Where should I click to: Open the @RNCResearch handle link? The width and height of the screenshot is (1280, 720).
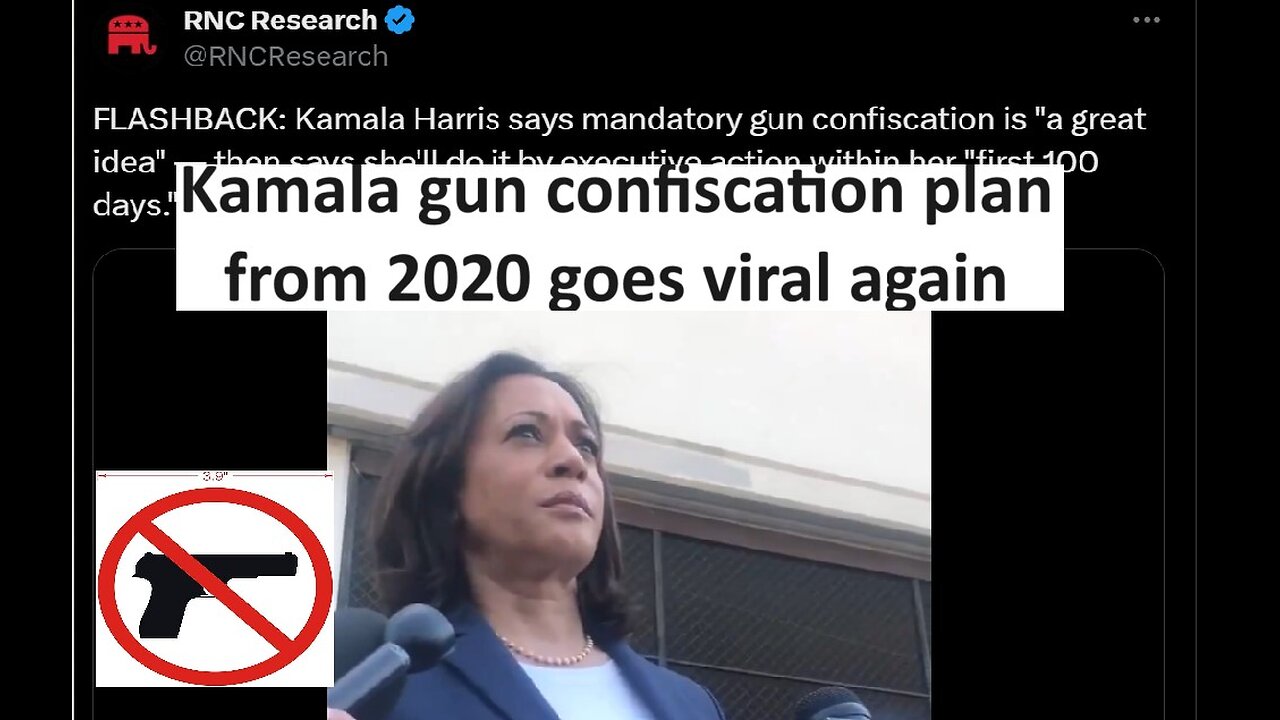pos(285,56)
